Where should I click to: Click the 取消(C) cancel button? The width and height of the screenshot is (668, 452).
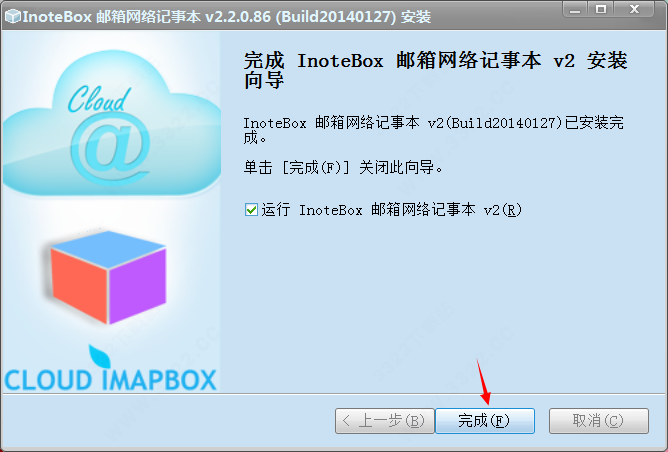click(x=599, y=421)
